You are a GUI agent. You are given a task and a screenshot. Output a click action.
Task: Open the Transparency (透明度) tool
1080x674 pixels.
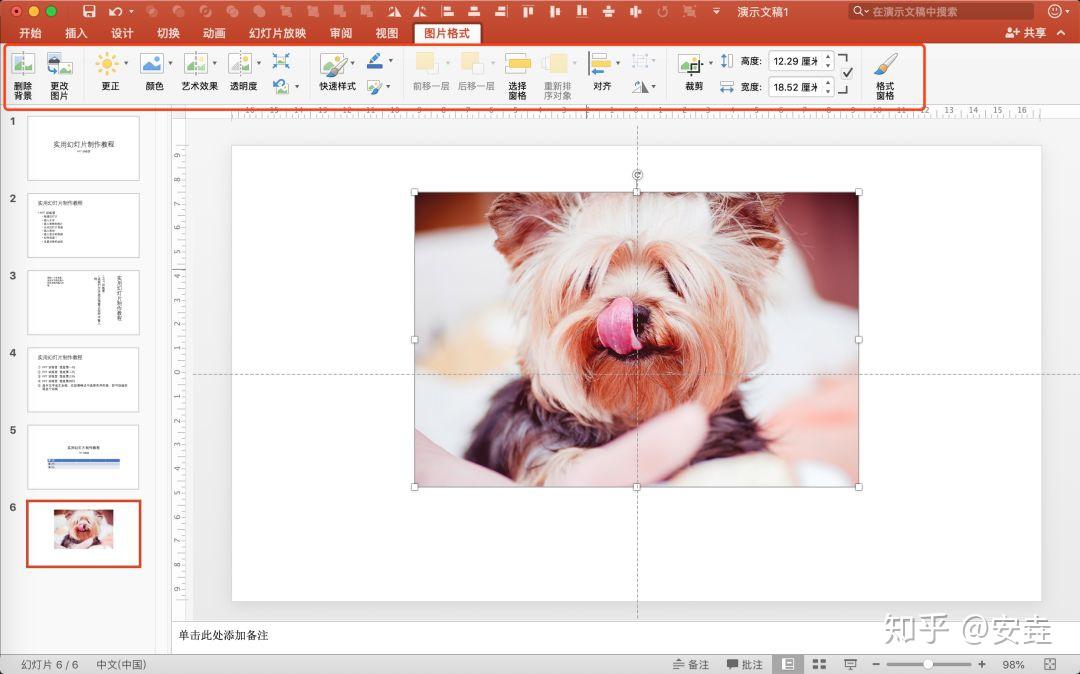click(240, 64)
